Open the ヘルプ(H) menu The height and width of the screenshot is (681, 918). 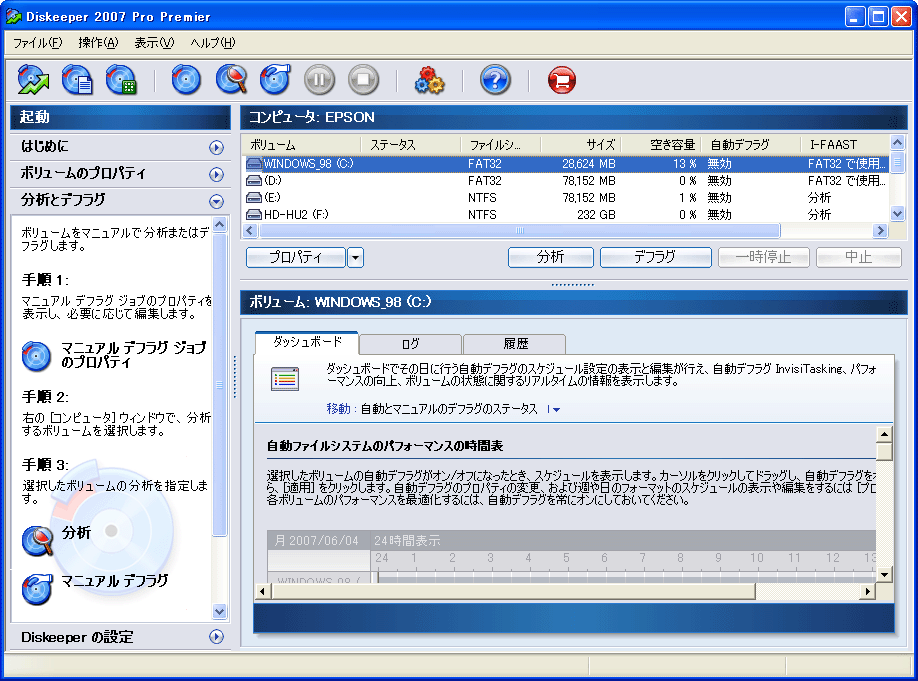[x=213, y=43]
